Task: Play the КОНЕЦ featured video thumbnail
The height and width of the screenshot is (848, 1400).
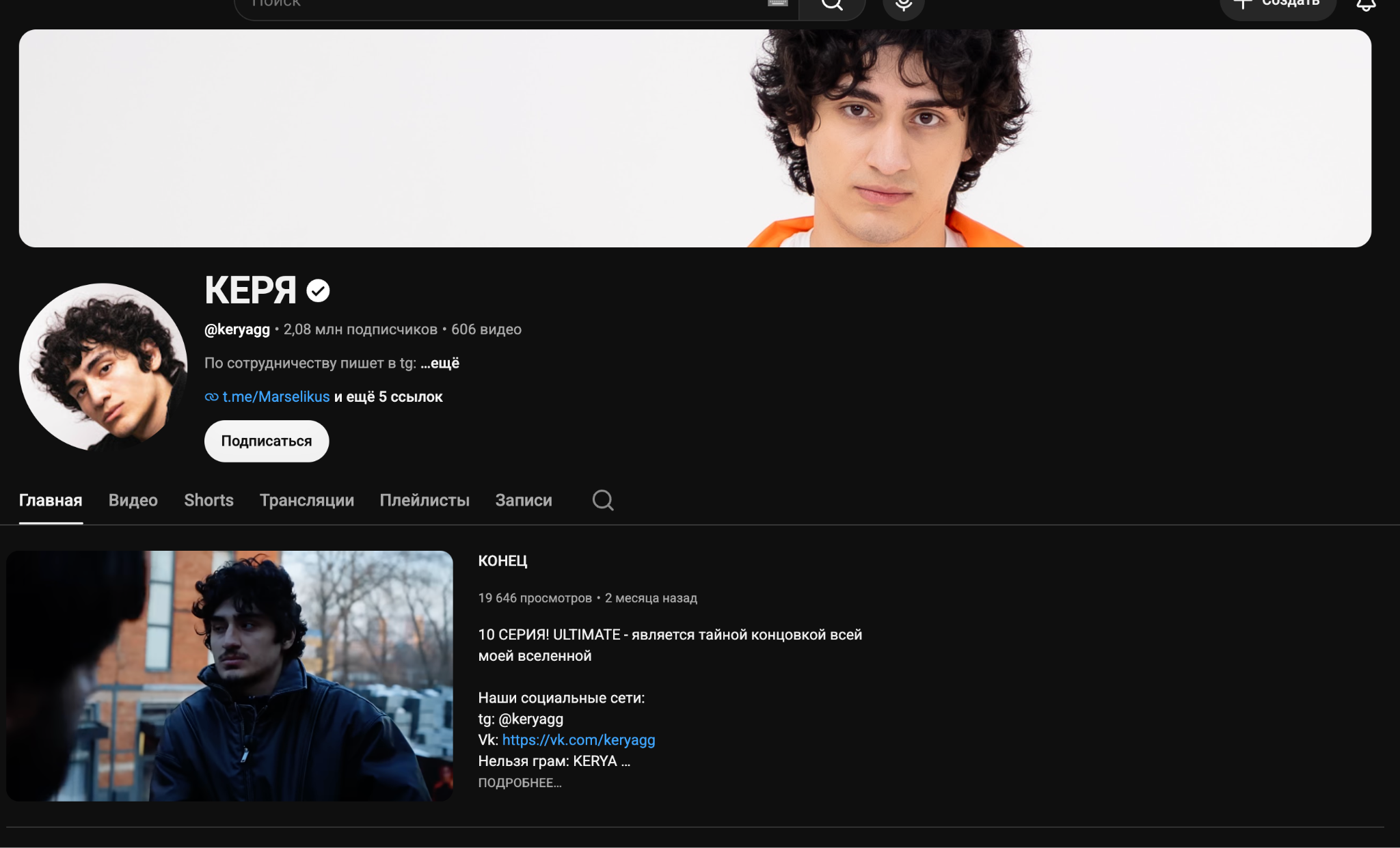Action: 230,676
